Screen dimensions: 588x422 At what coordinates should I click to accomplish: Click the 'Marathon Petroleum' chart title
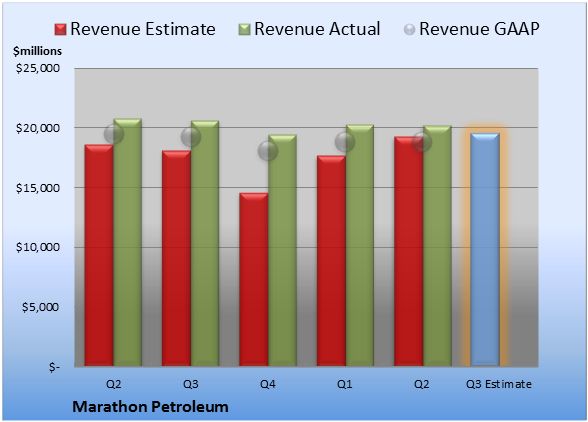point(150,407)
